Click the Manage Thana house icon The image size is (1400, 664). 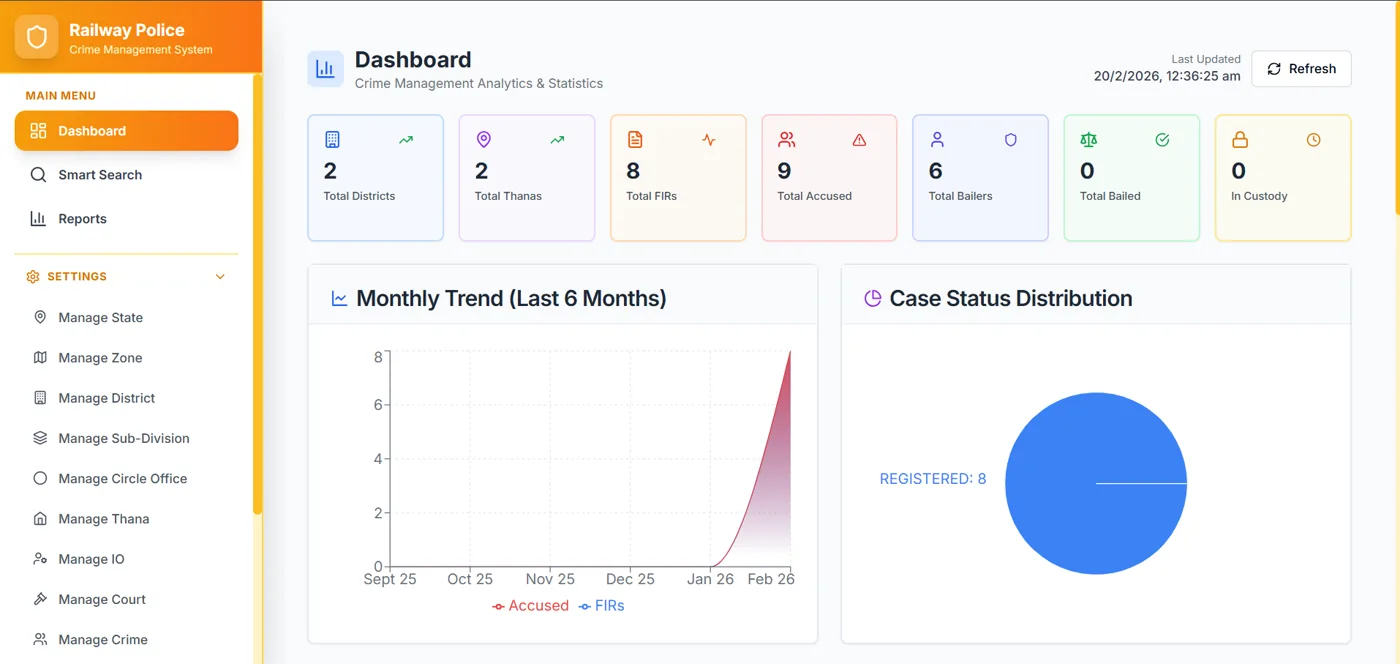pyautogui.click(x=40, y=519)
